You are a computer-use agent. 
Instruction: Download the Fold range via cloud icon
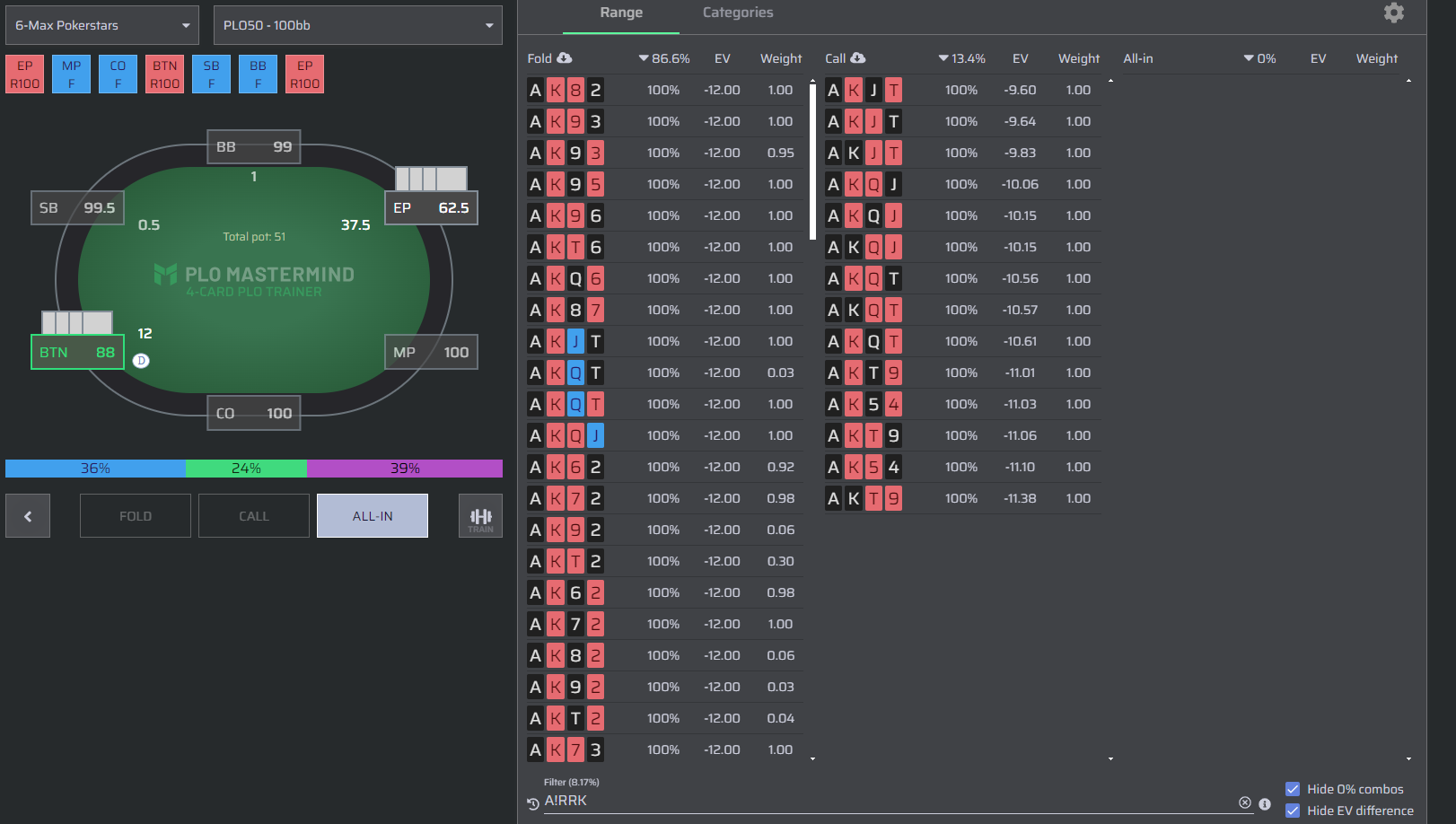coord(565,58)
